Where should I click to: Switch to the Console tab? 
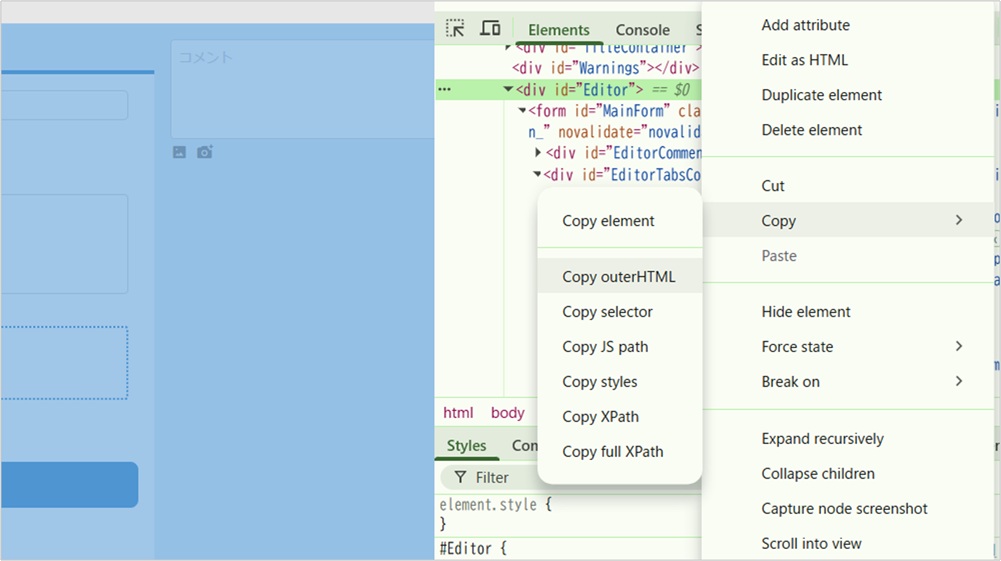coord(642,30)
